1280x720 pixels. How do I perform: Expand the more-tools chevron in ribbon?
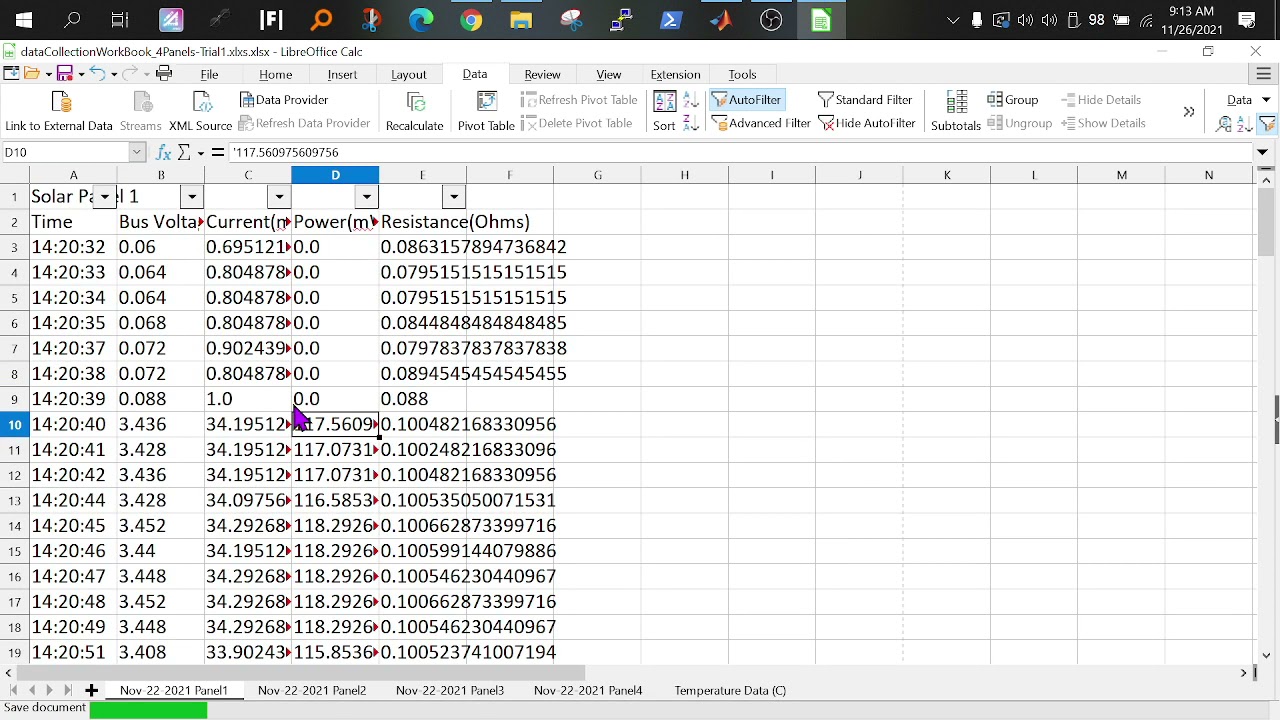pos(1189,112)
